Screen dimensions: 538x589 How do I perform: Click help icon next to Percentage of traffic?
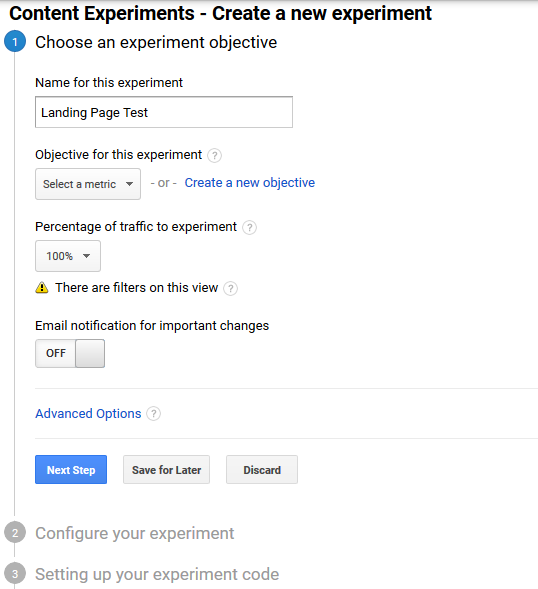[249, 227]
